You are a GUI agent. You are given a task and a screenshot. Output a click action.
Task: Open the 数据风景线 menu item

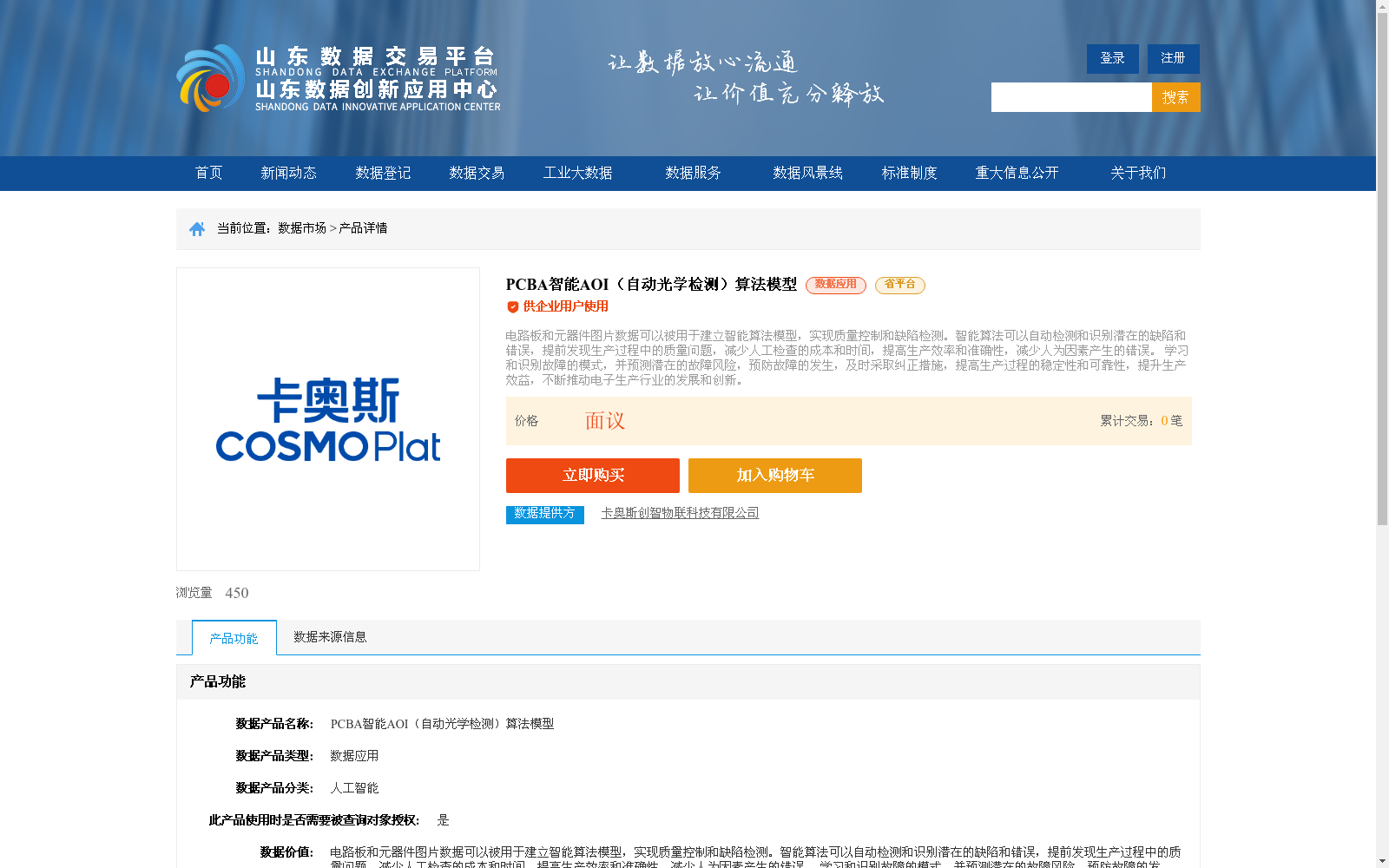coord(808,173)
